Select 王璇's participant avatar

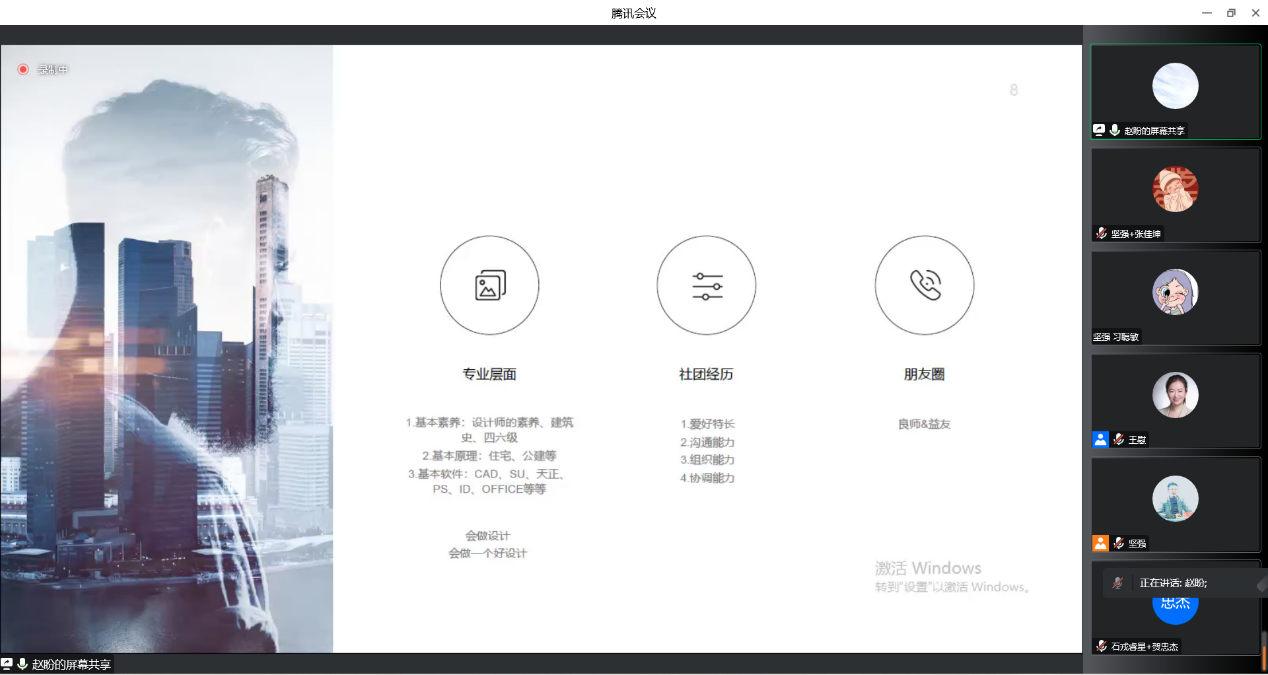click(1175, 395)
